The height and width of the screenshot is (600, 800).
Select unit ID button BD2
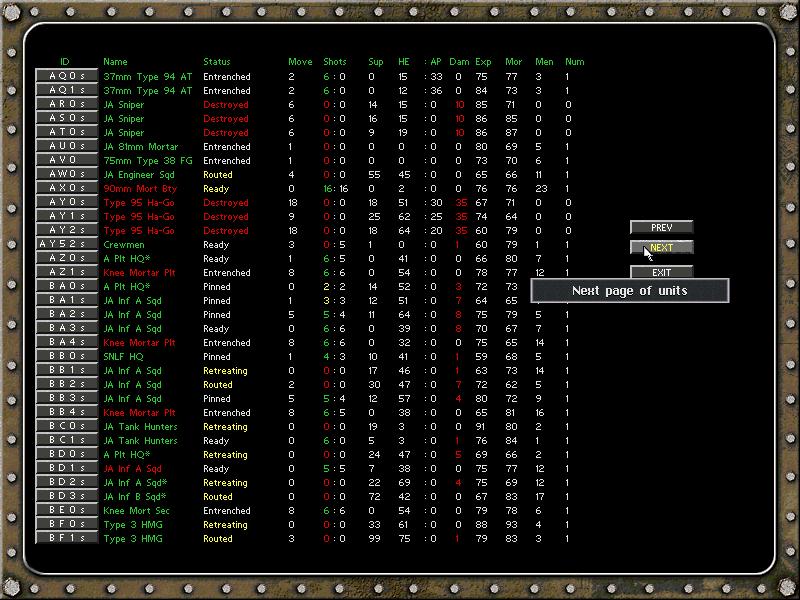pyautogui.click(x=67, y=482)
